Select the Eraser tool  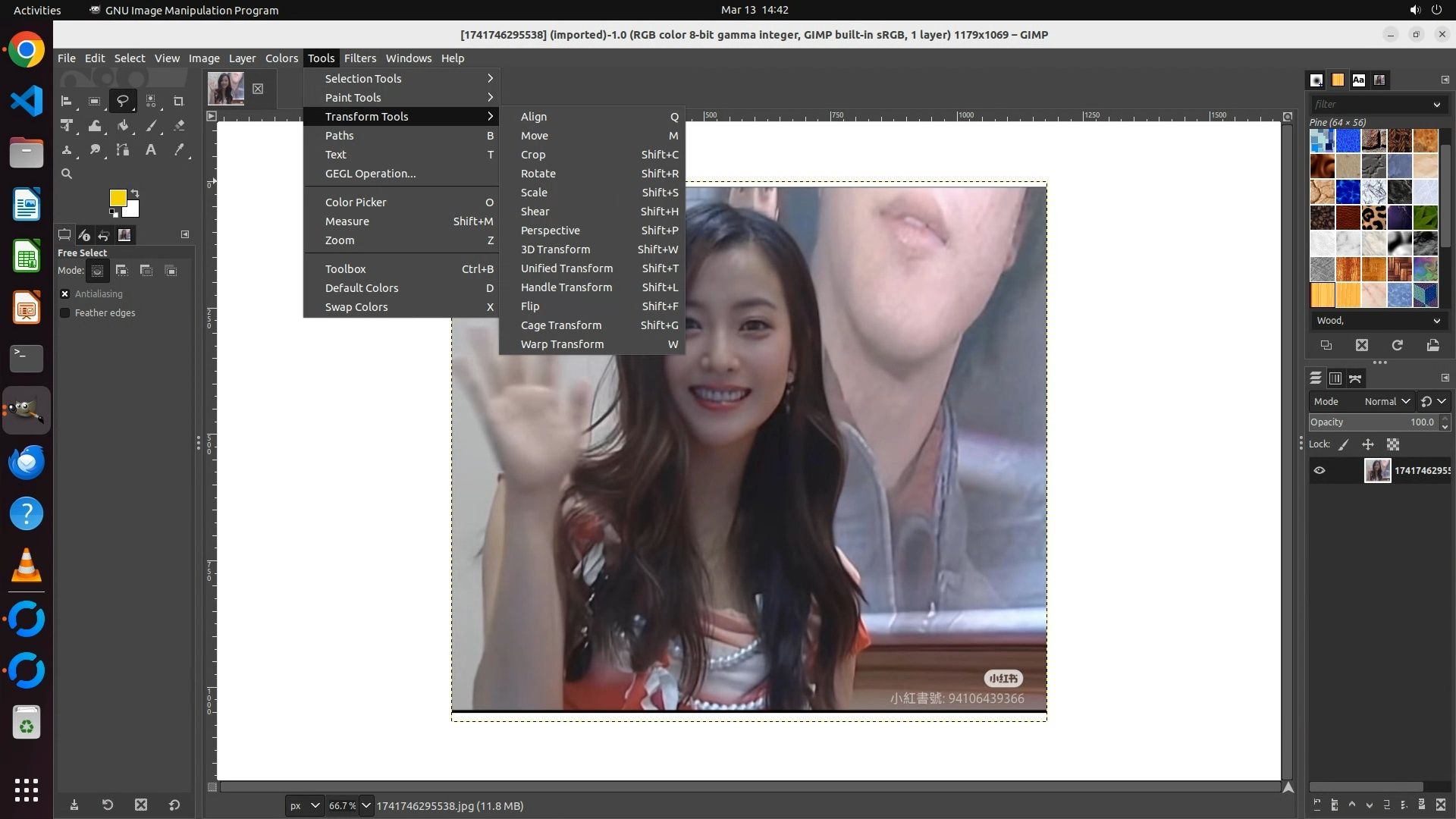click(x=179, y=126)
